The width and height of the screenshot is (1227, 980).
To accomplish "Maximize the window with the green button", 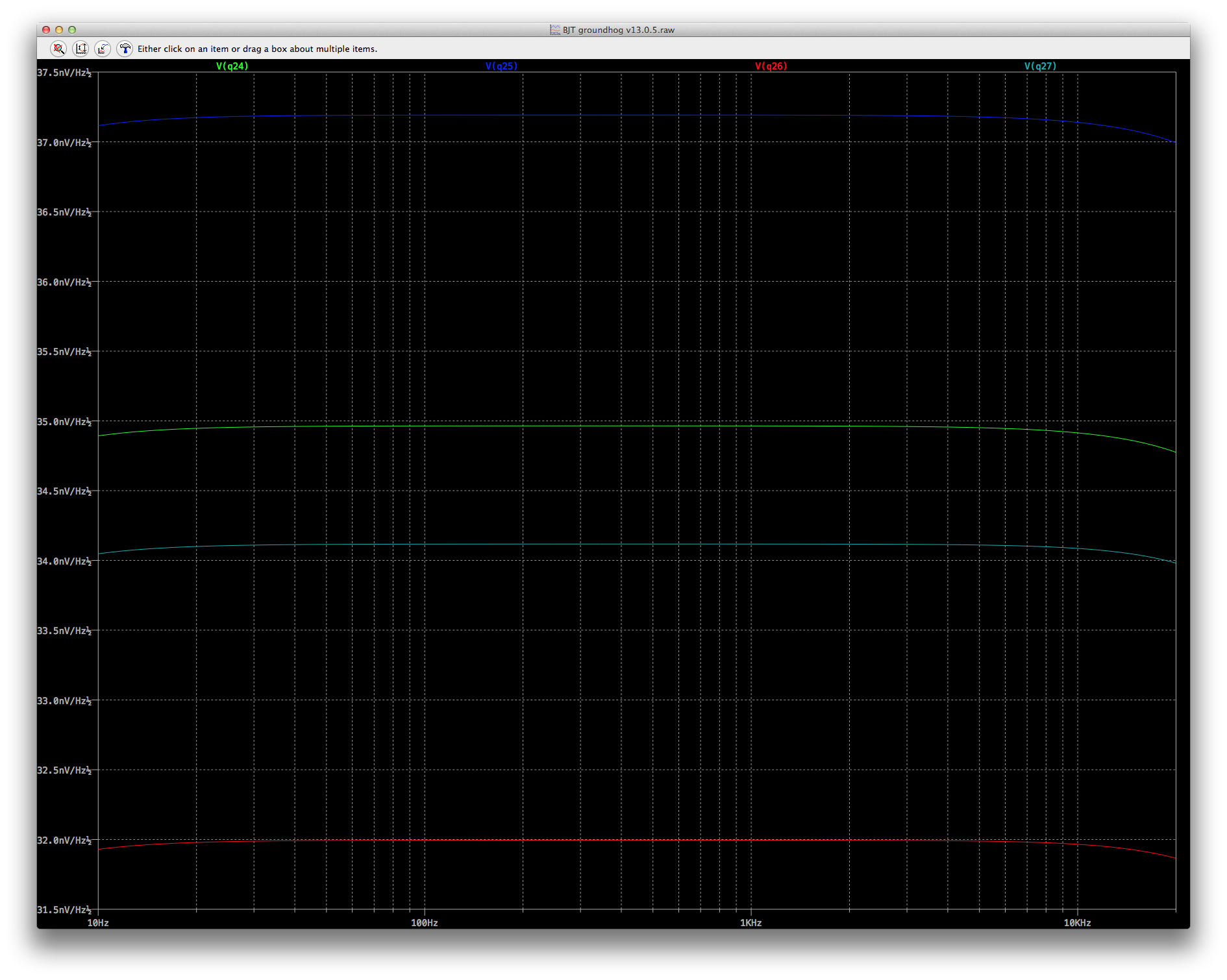I will point(72,30).
